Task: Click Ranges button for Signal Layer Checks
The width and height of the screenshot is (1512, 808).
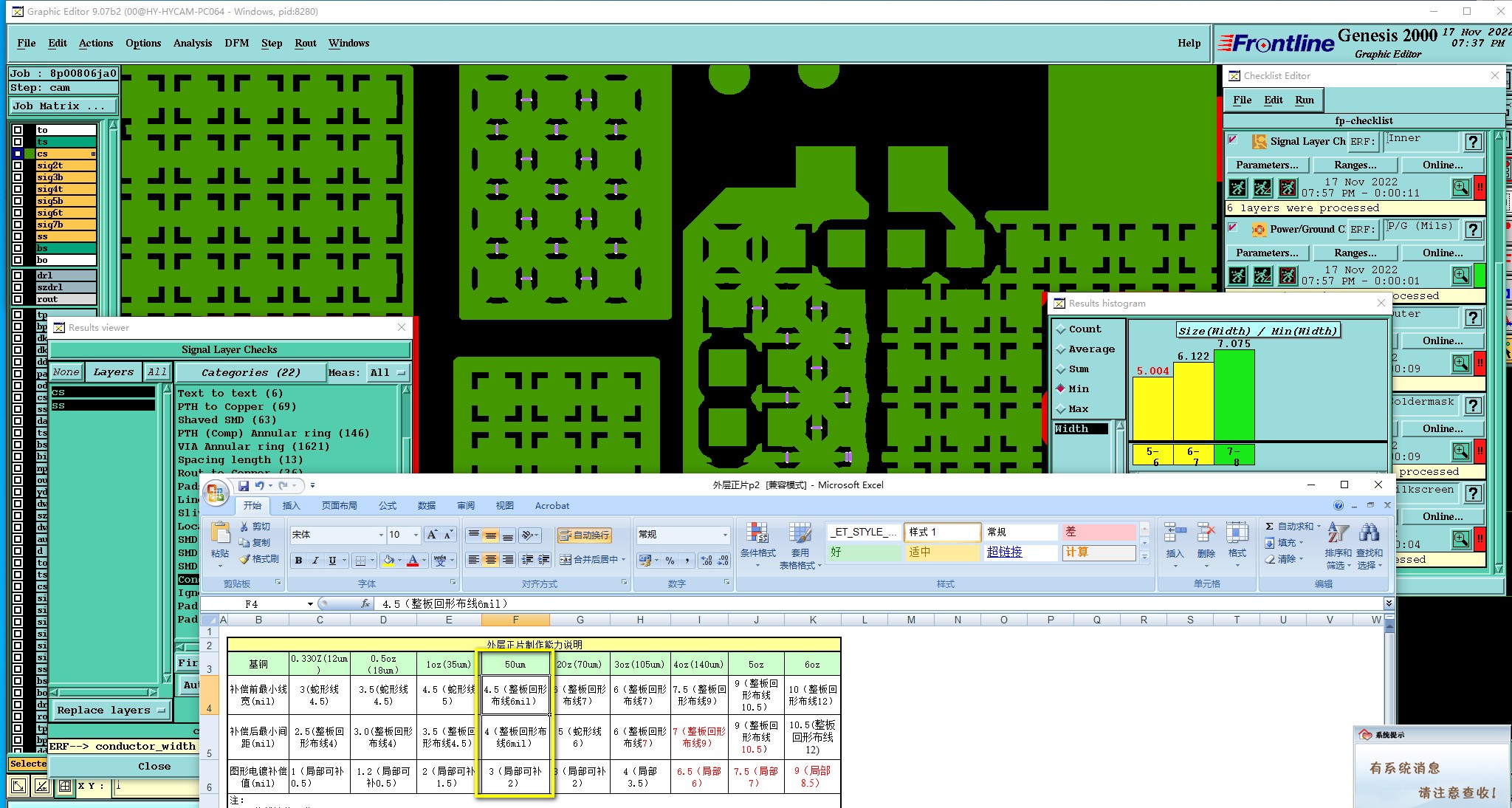Action: pos(1355,165)
